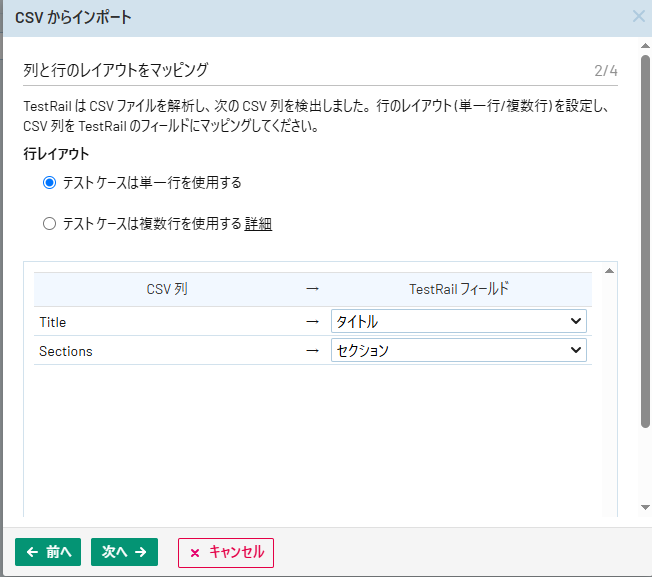Screen dimensions: 652x577
Task: Select the Sections CSV column cell
Action: [66, 351]
